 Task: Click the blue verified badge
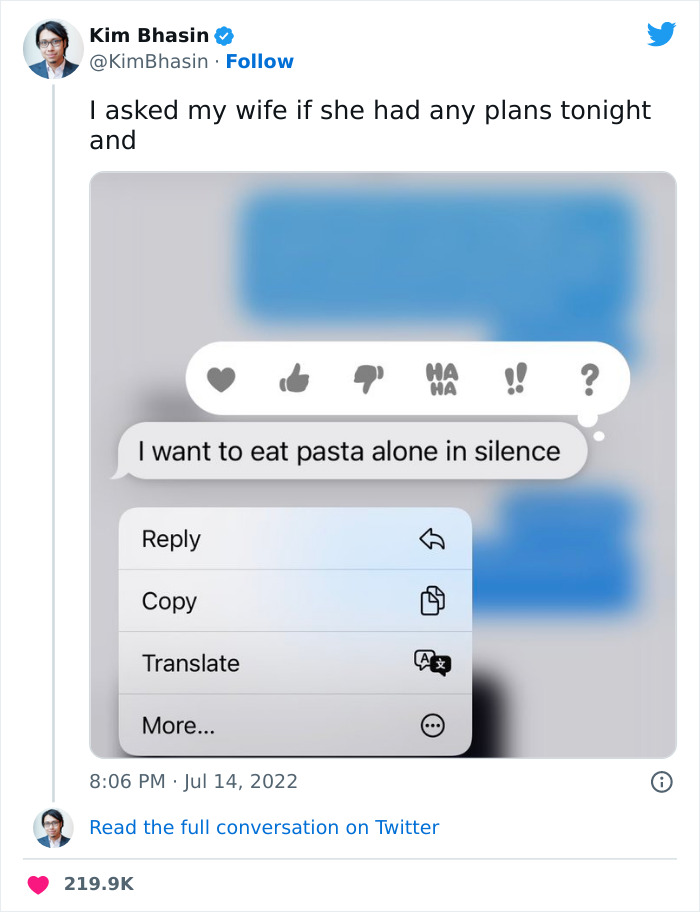pyautogui.click(x=225, y=36)
